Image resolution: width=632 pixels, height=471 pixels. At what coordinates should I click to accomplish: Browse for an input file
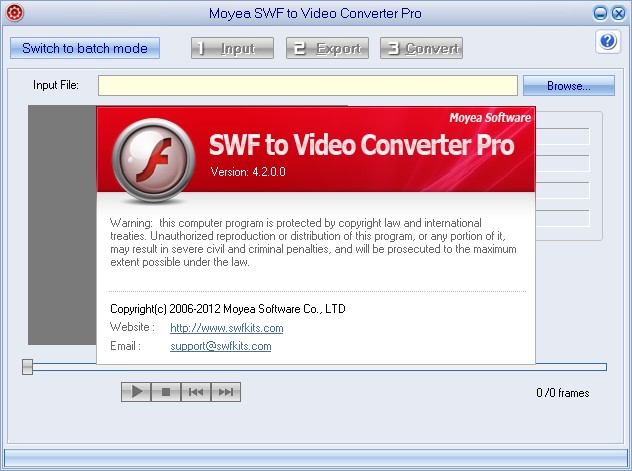click(569, 85)
